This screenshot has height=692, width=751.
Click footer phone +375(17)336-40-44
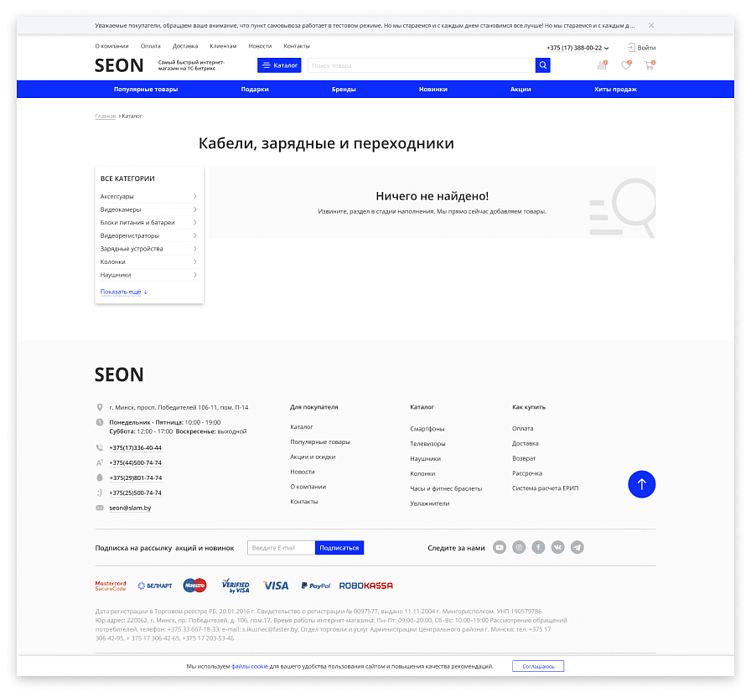coord(136,448)
